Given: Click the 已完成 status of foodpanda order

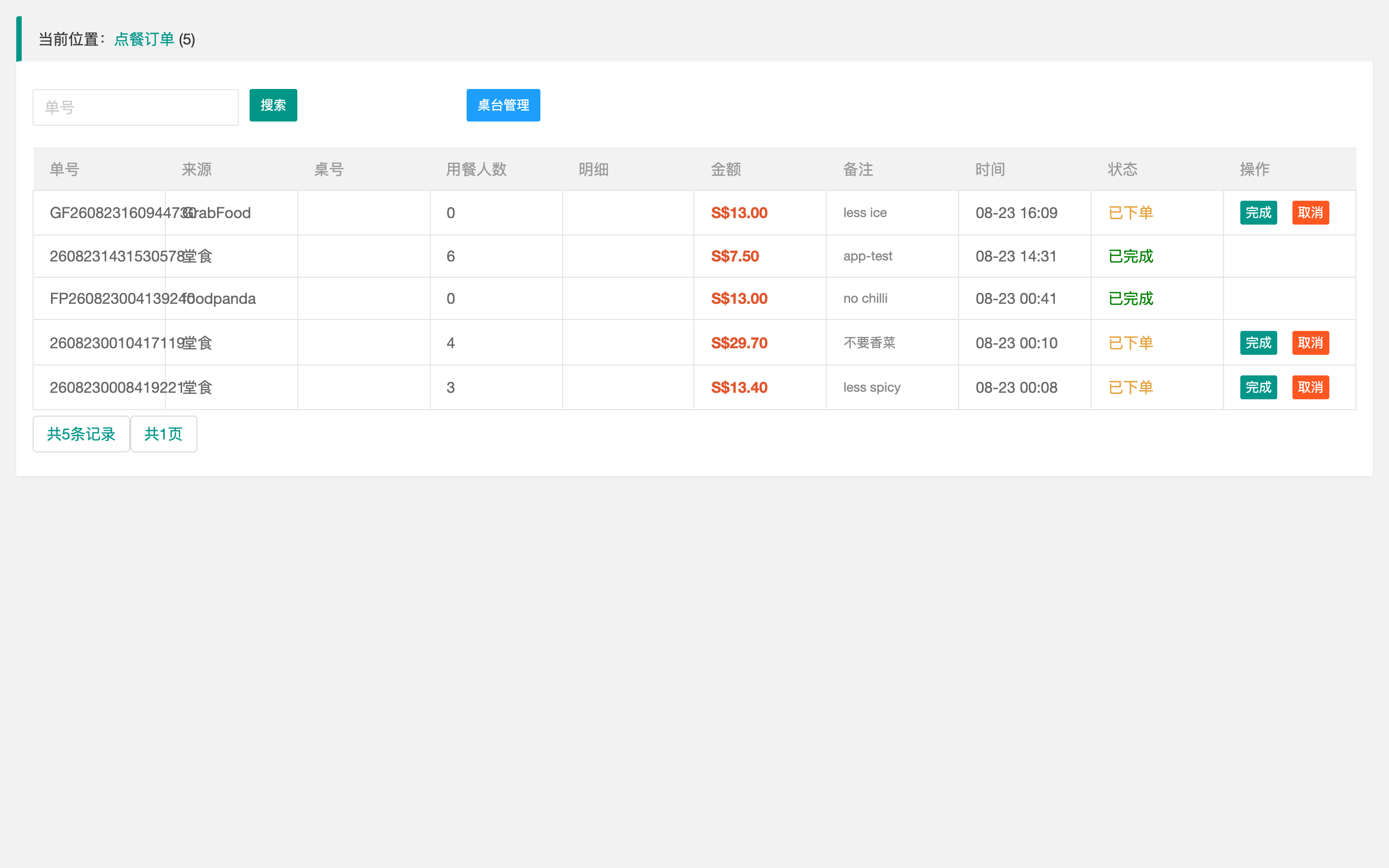Looking at the screenshot, I should [x=1131, y=298].
